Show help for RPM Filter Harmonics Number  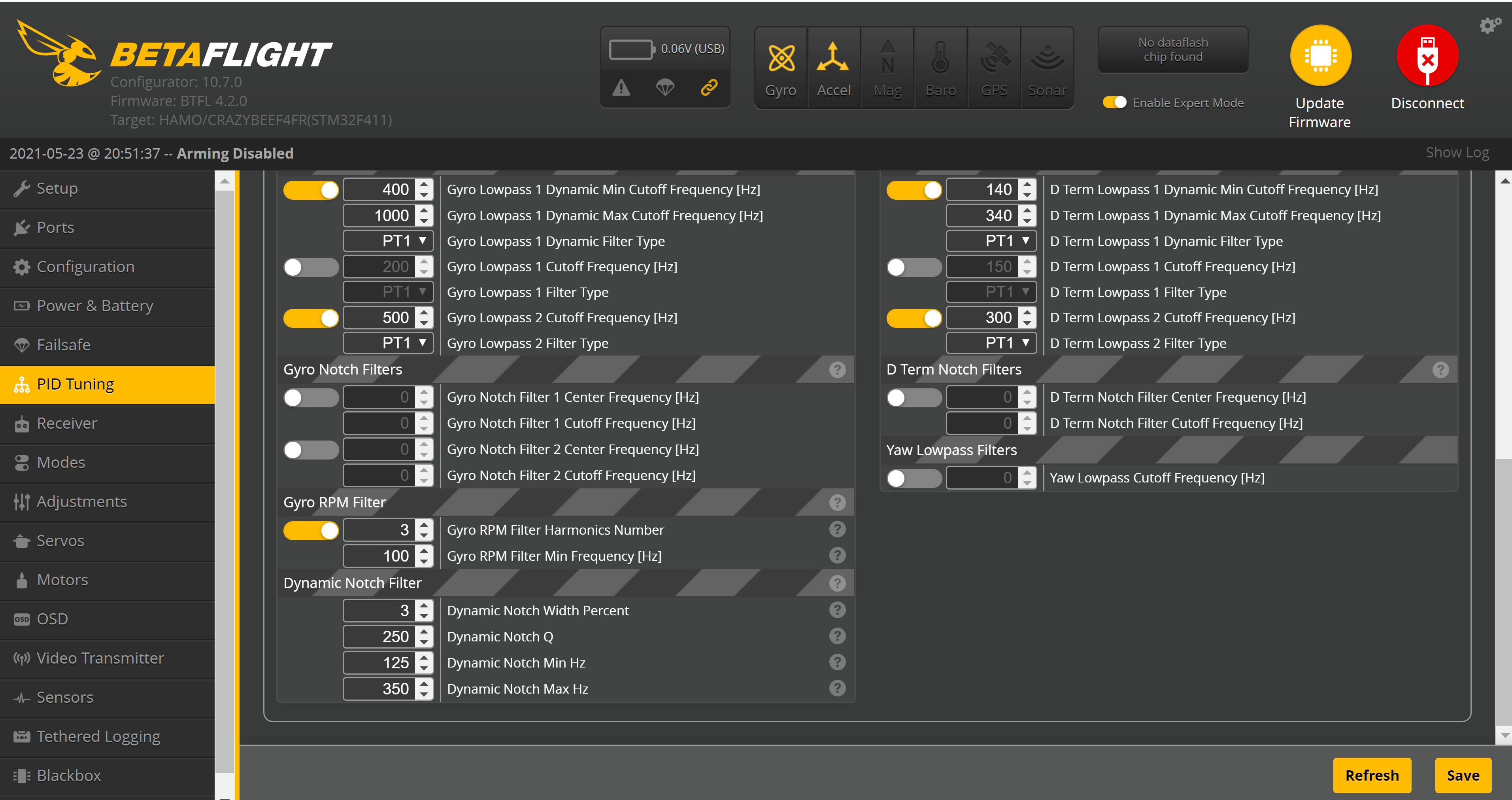pos(838,530)
